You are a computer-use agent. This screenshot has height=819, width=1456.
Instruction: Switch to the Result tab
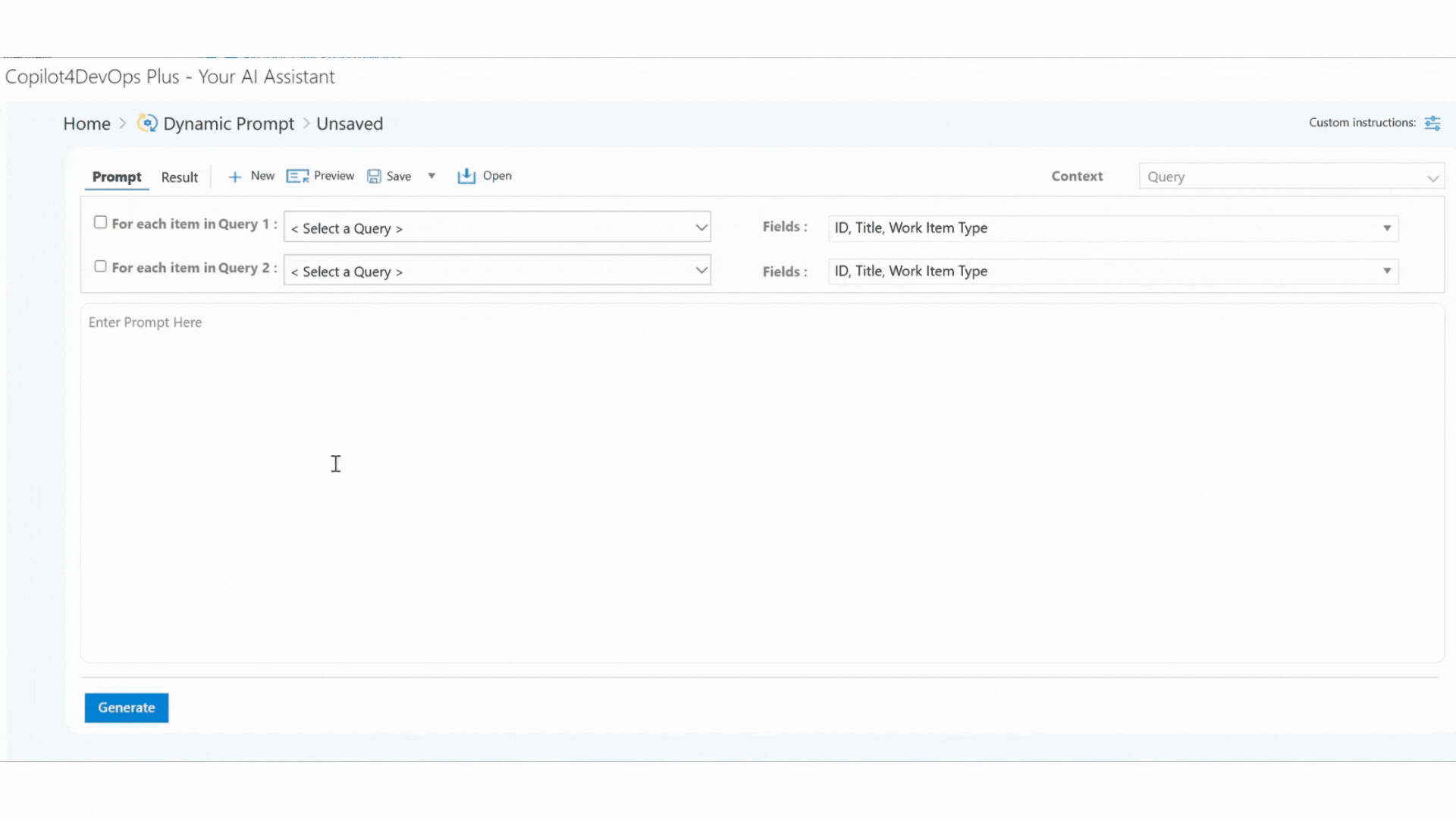pos(179,177)
